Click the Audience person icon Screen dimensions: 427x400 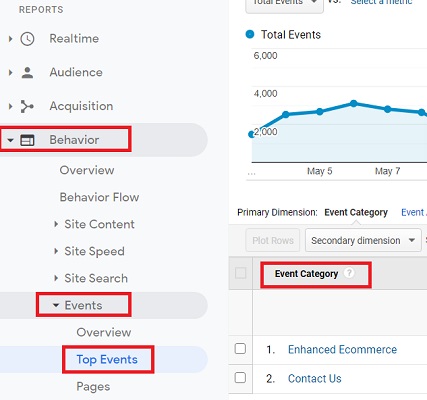point(27,72)
